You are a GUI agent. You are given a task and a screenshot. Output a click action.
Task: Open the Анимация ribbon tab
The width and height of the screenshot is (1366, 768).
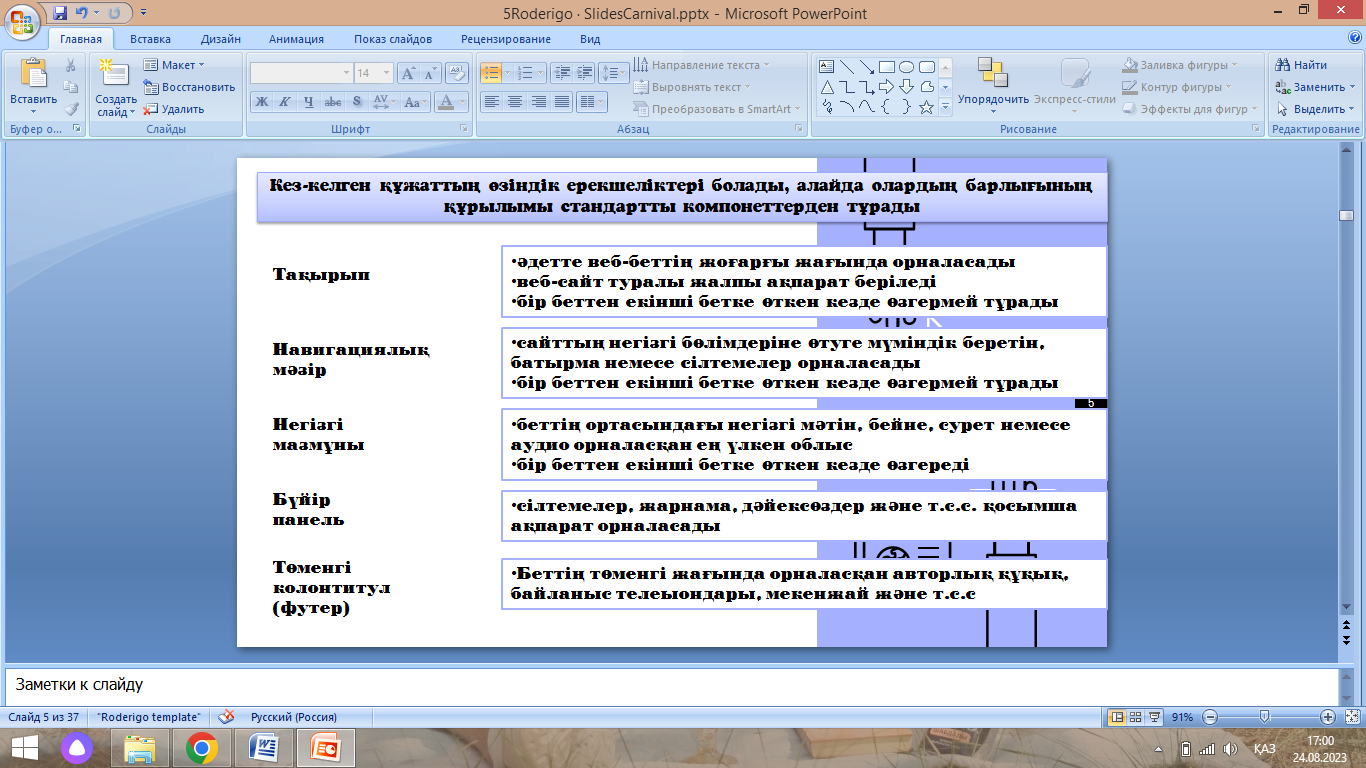[x=296, y=39]
